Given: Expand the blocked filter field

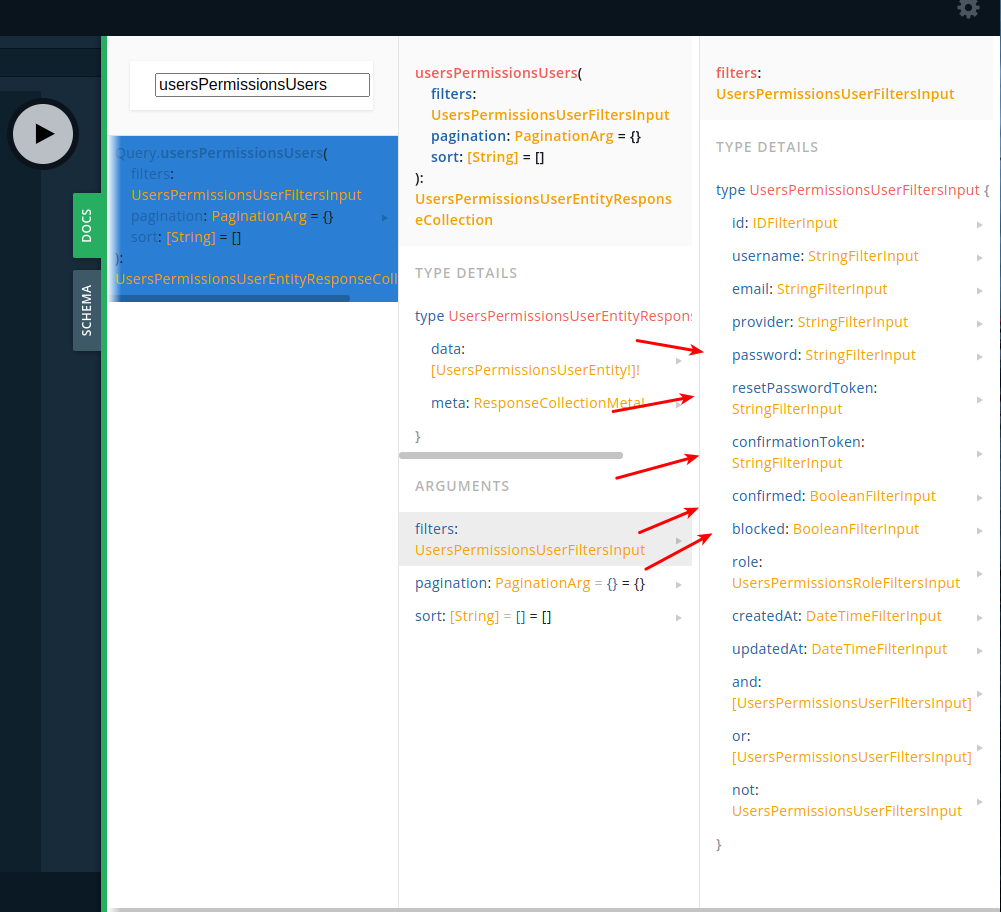Looking at the screenshot, I should pyautogui.click(x=978, y=530).
